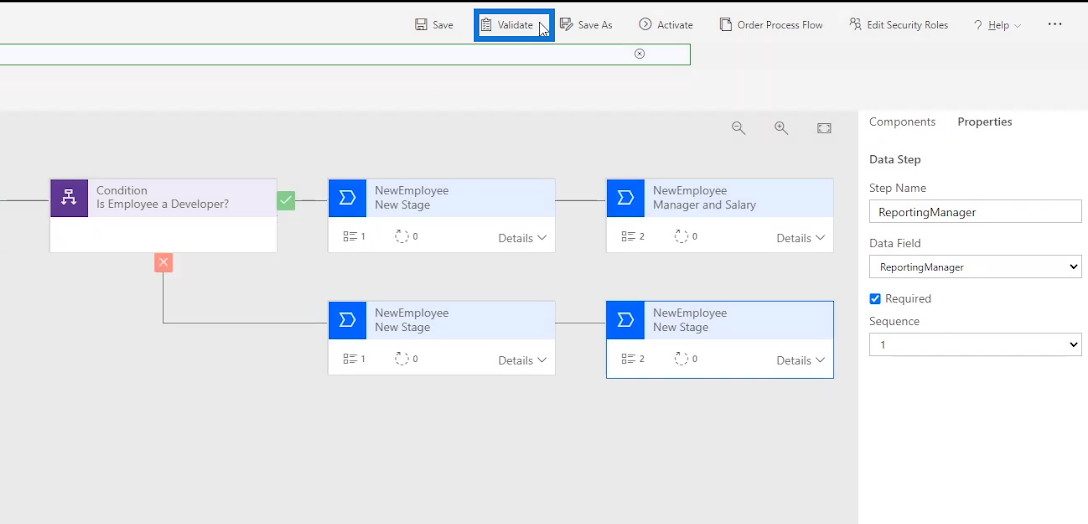Click steps count icon in top-left New Stage
The height and width of the screenshot is (524, 1088).
[x=350, y=237]
